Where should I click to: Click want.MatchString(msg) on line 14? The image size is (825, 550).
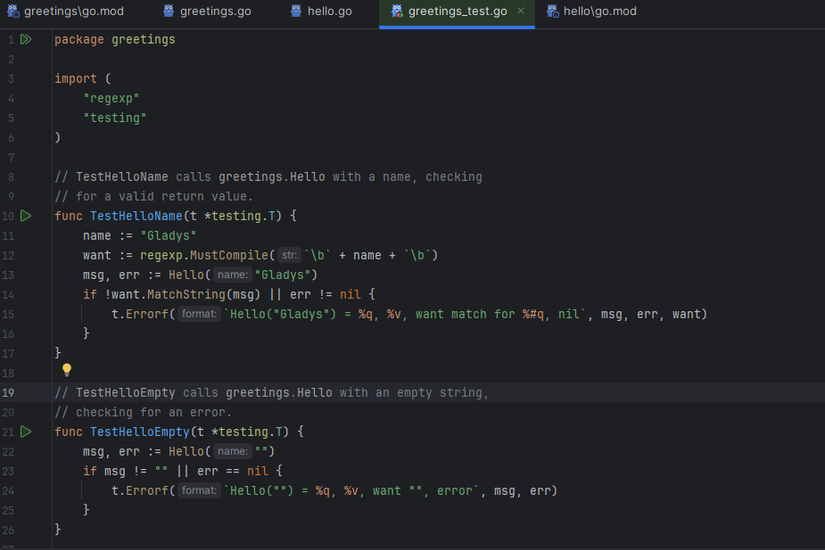186,294
